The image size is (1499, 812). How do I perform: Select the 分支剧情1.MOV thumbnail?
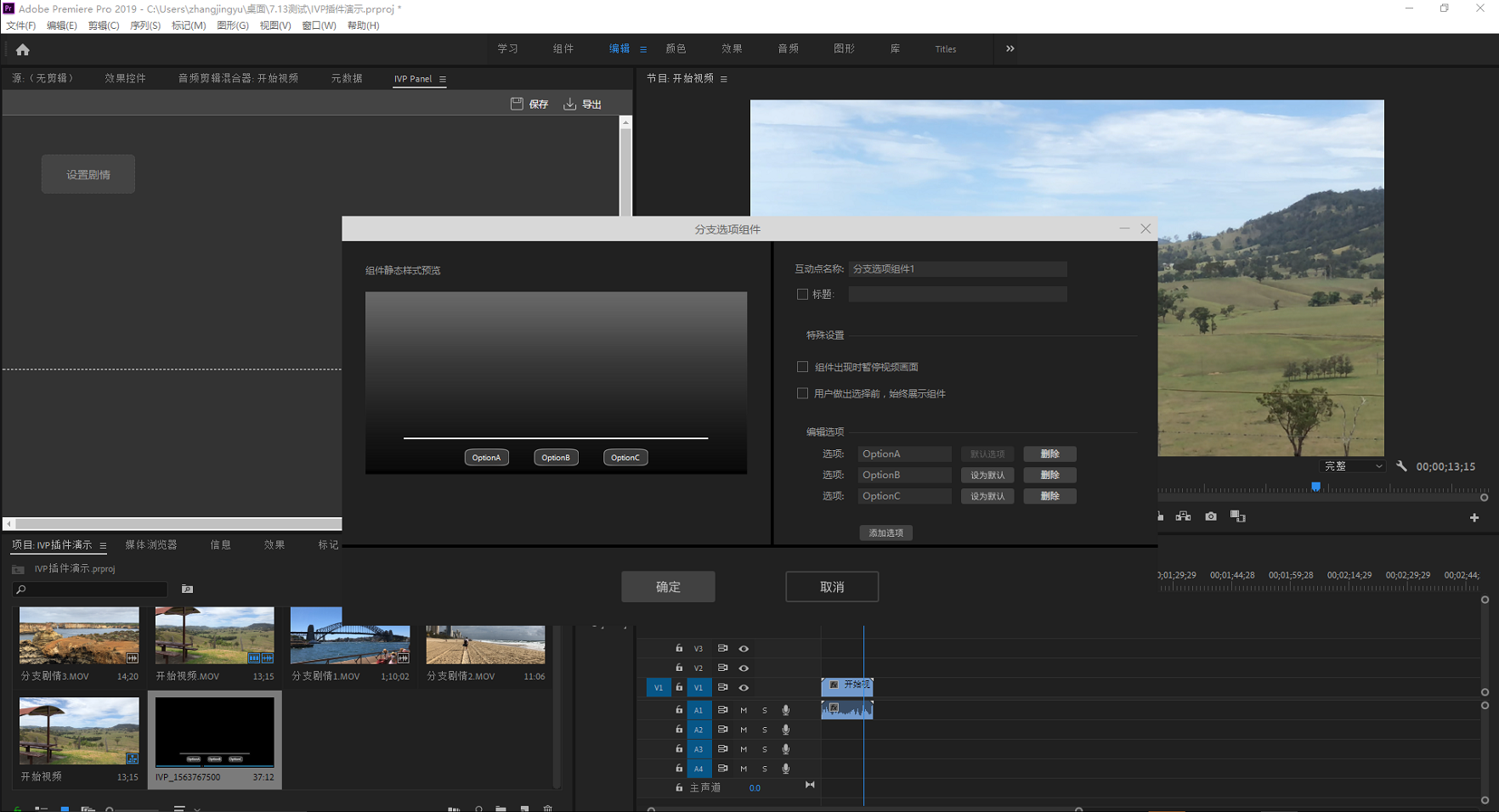coord(350,635)
